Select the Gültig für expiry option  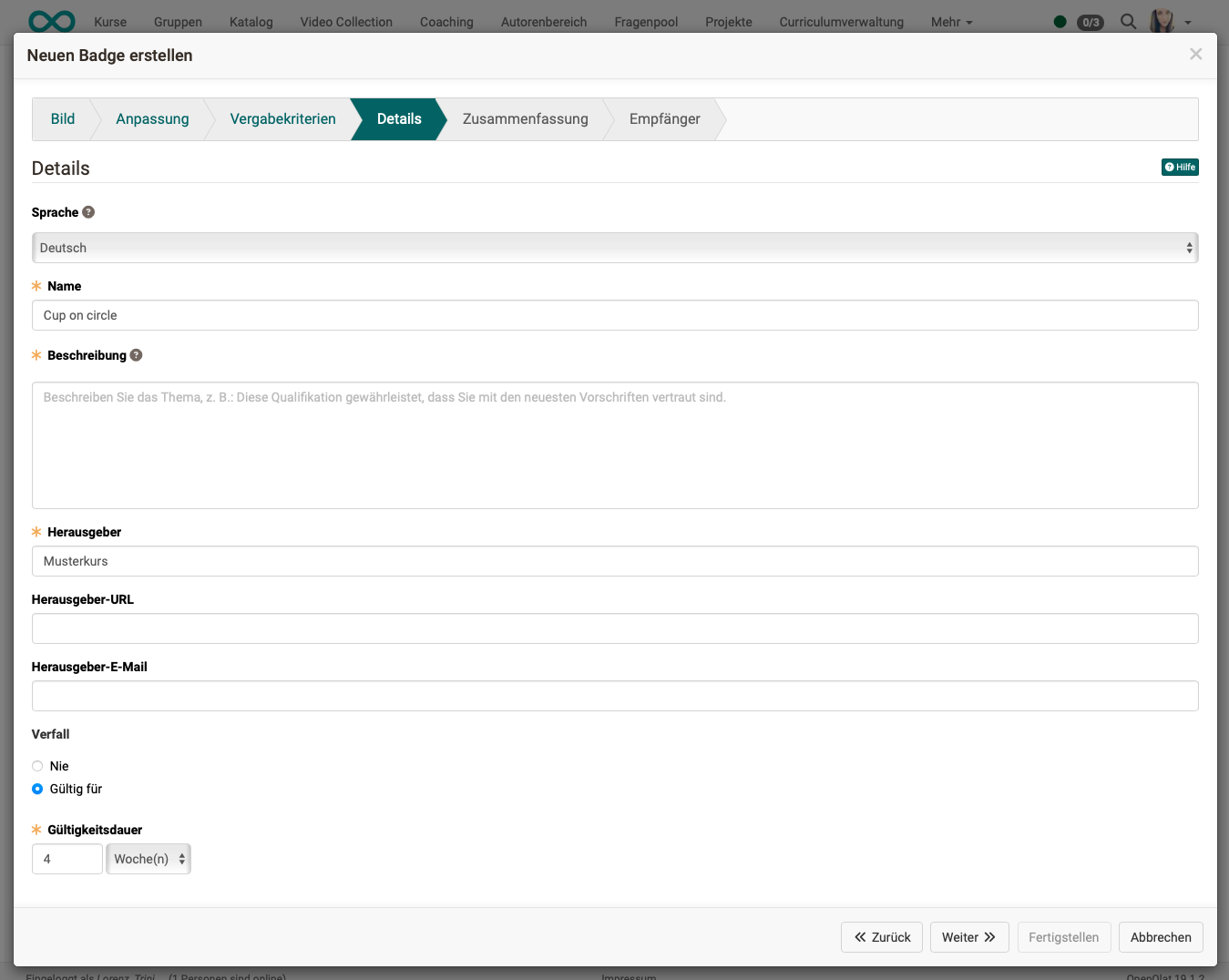(x=37, y=789)
